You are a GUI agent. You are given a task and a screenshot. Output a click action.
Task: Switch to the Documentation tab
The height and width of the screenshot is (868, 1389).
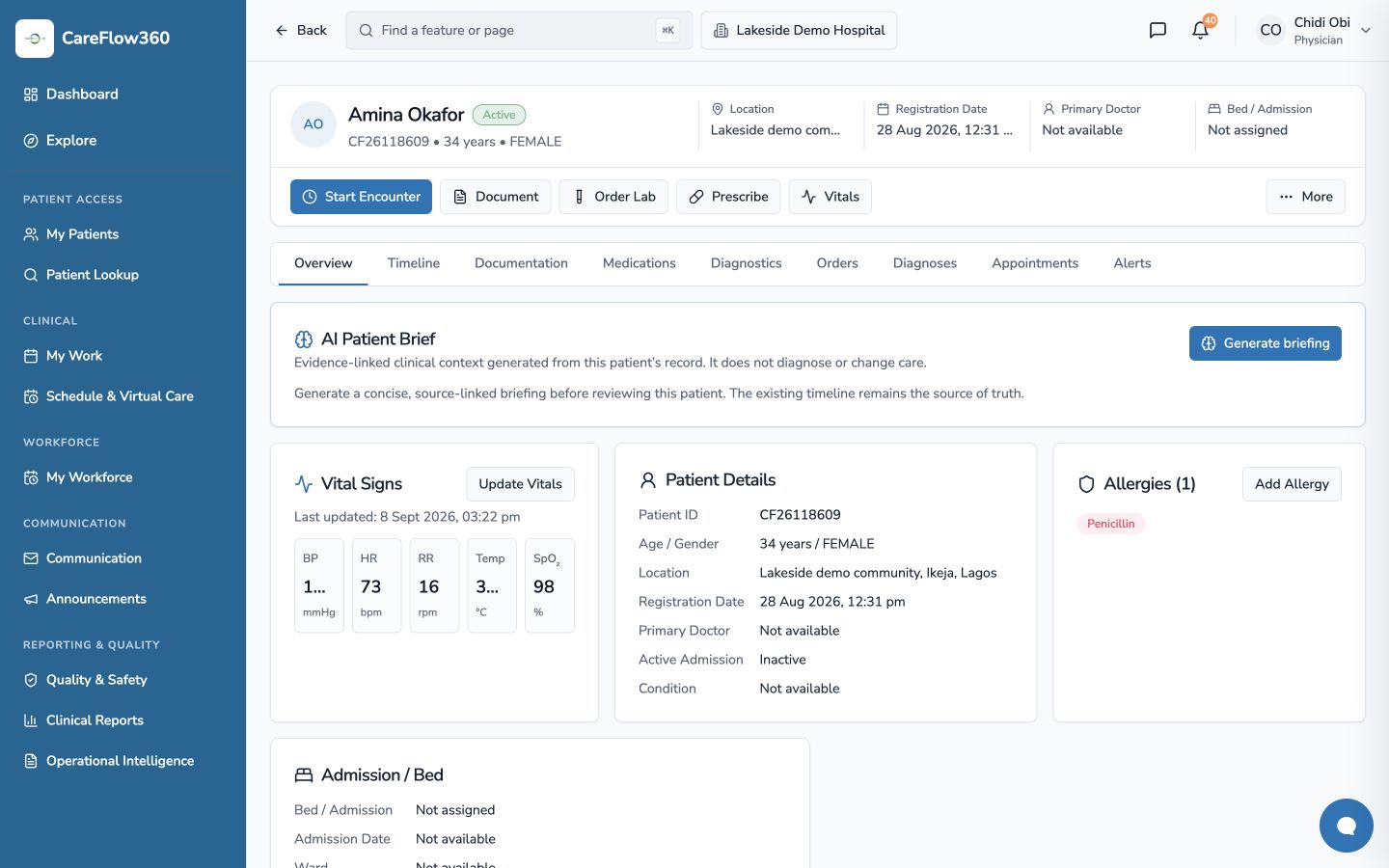coord(521,263)
